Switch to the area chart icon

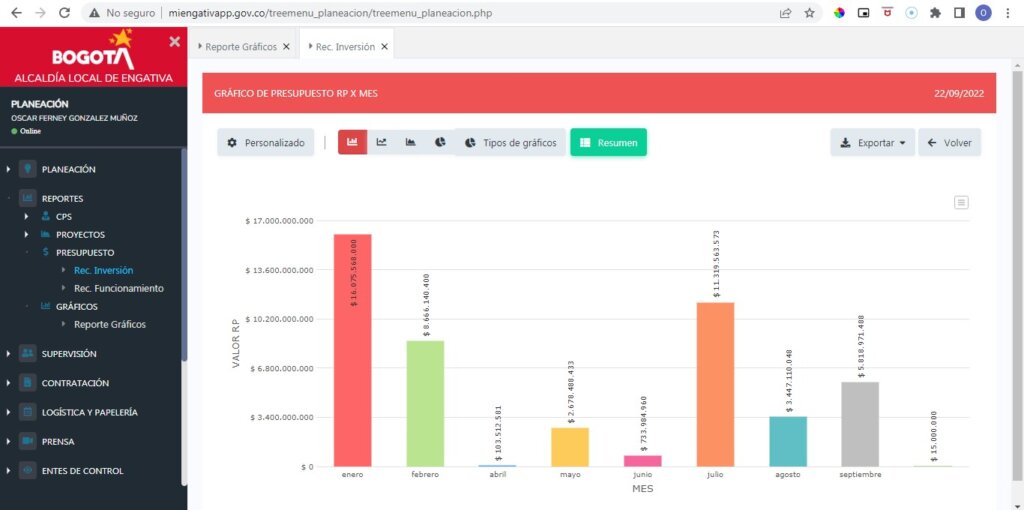point(410,142)
